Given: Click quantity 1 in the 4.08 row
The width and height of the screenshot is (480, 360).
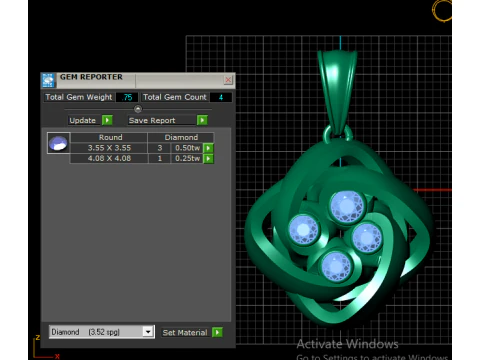Looking at the screenshot, I should point(160,158).
